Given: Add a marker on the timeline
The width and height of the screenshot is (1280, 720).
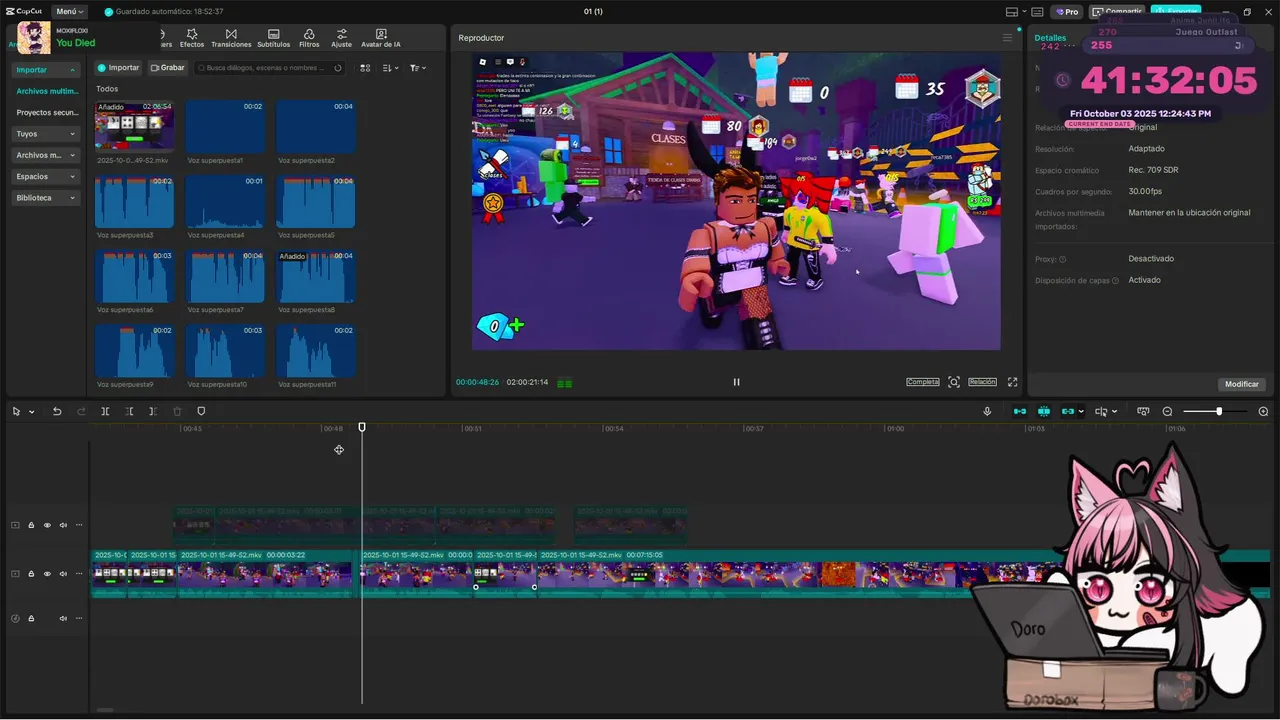Looking at the screenshot, I should (x=201, y=411).
